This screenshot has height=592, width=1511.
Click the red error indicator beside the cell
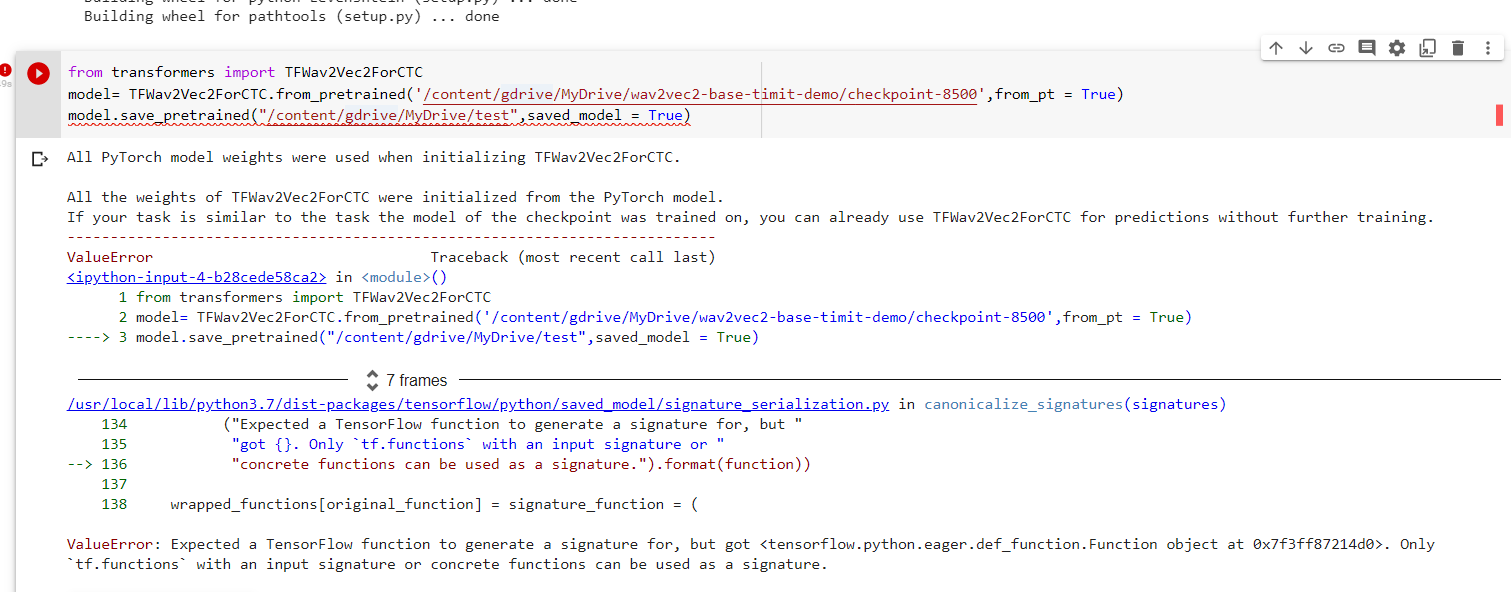pos(7,70)
